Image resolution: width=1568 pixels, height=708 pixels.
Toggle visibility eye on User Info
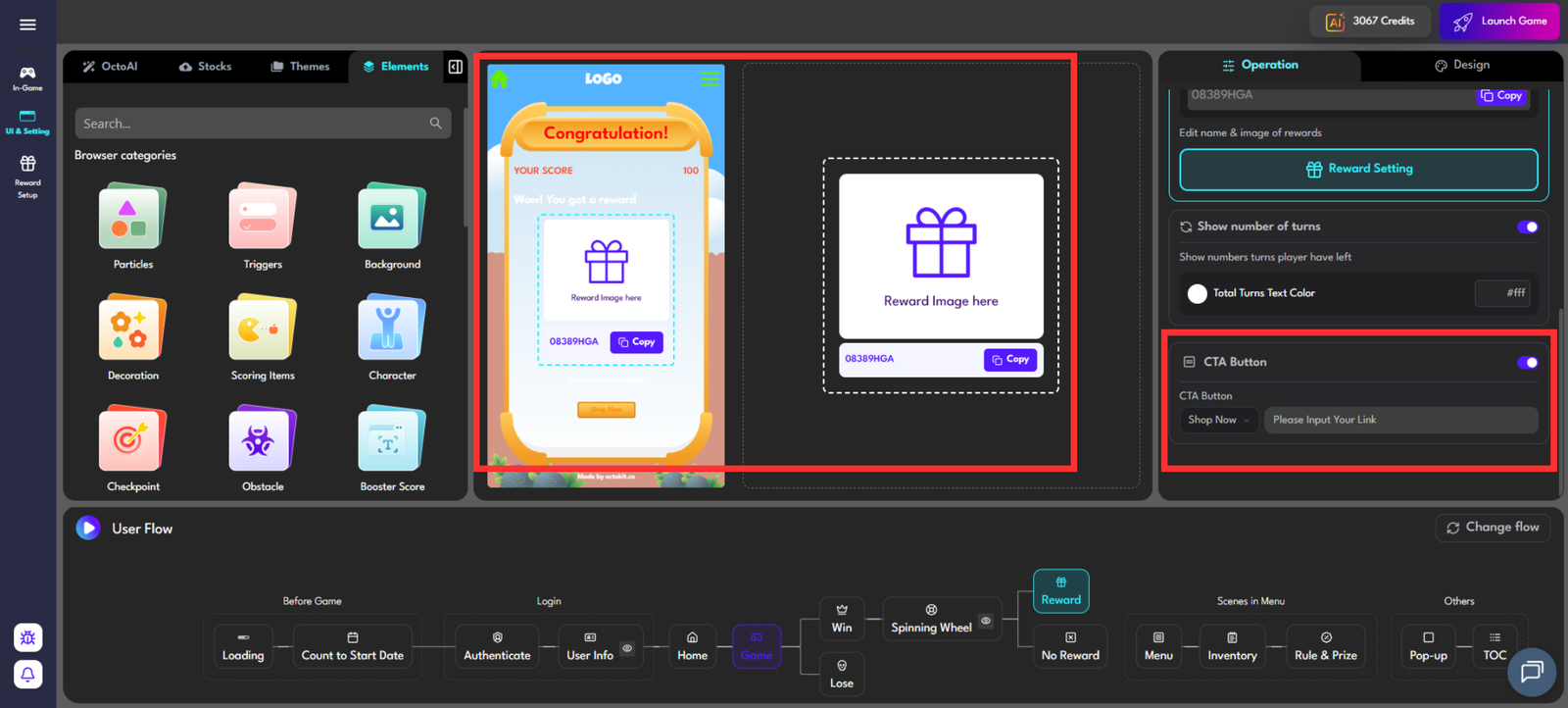click(x=627, y=648)
